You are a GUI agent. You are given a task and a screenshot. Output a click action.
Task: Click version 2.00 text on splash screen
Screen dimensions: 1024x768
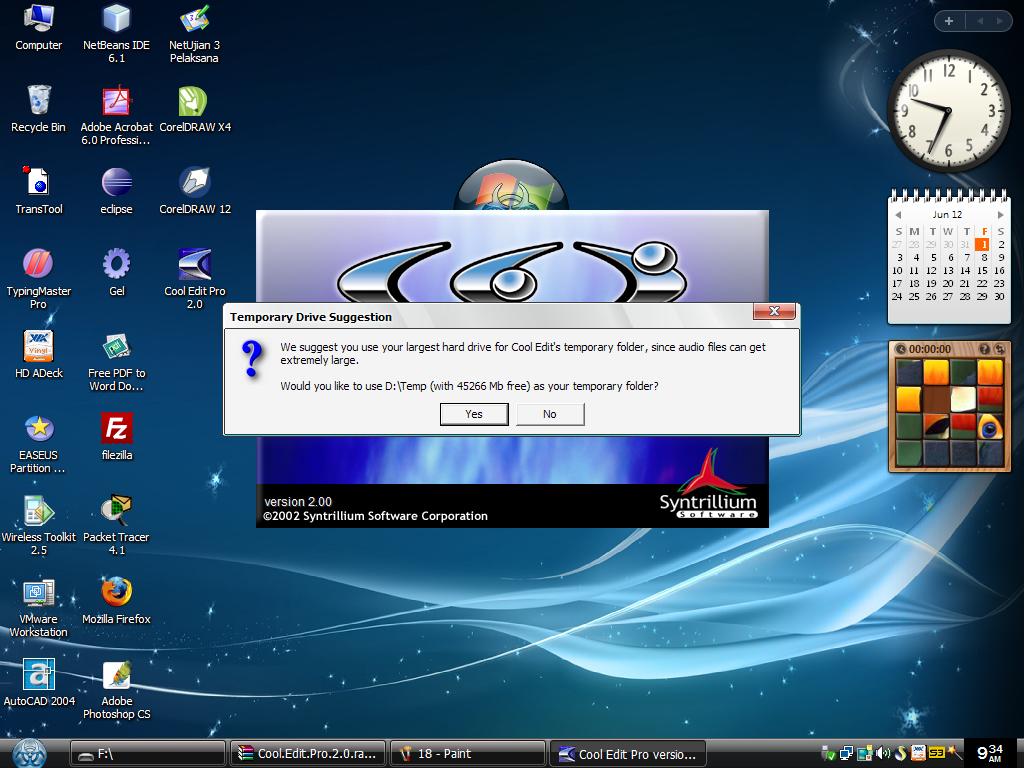click(298, 502)
